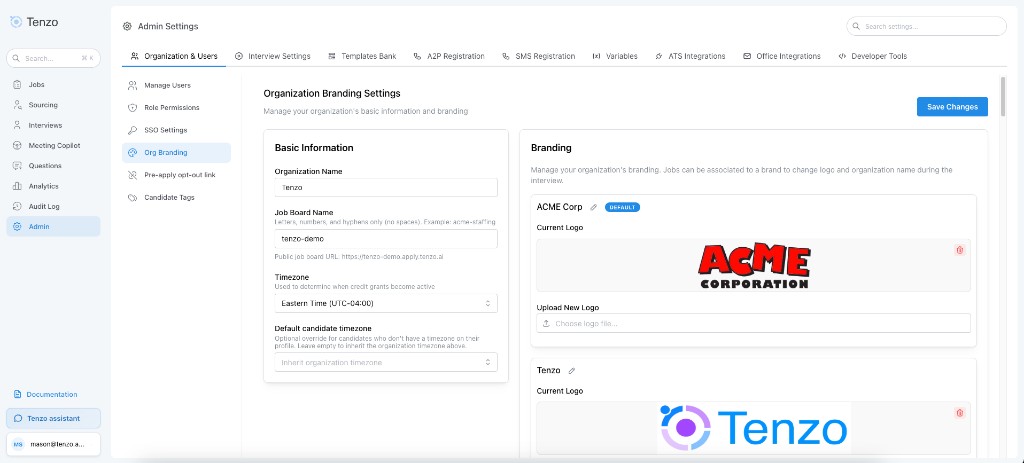Click the sidebar Search field
This screenshot has height=463, width=1024.
coord(53,58)
